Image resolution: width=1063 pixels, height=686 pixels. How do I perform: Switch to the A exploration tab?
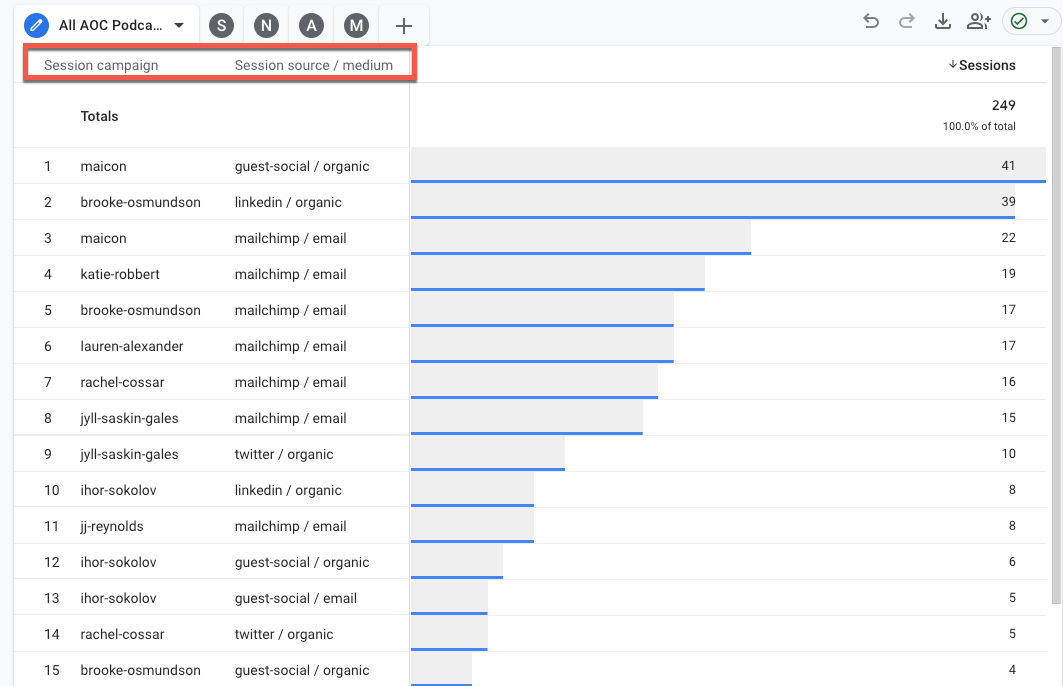pyautogui.click(x=311, y=26)
